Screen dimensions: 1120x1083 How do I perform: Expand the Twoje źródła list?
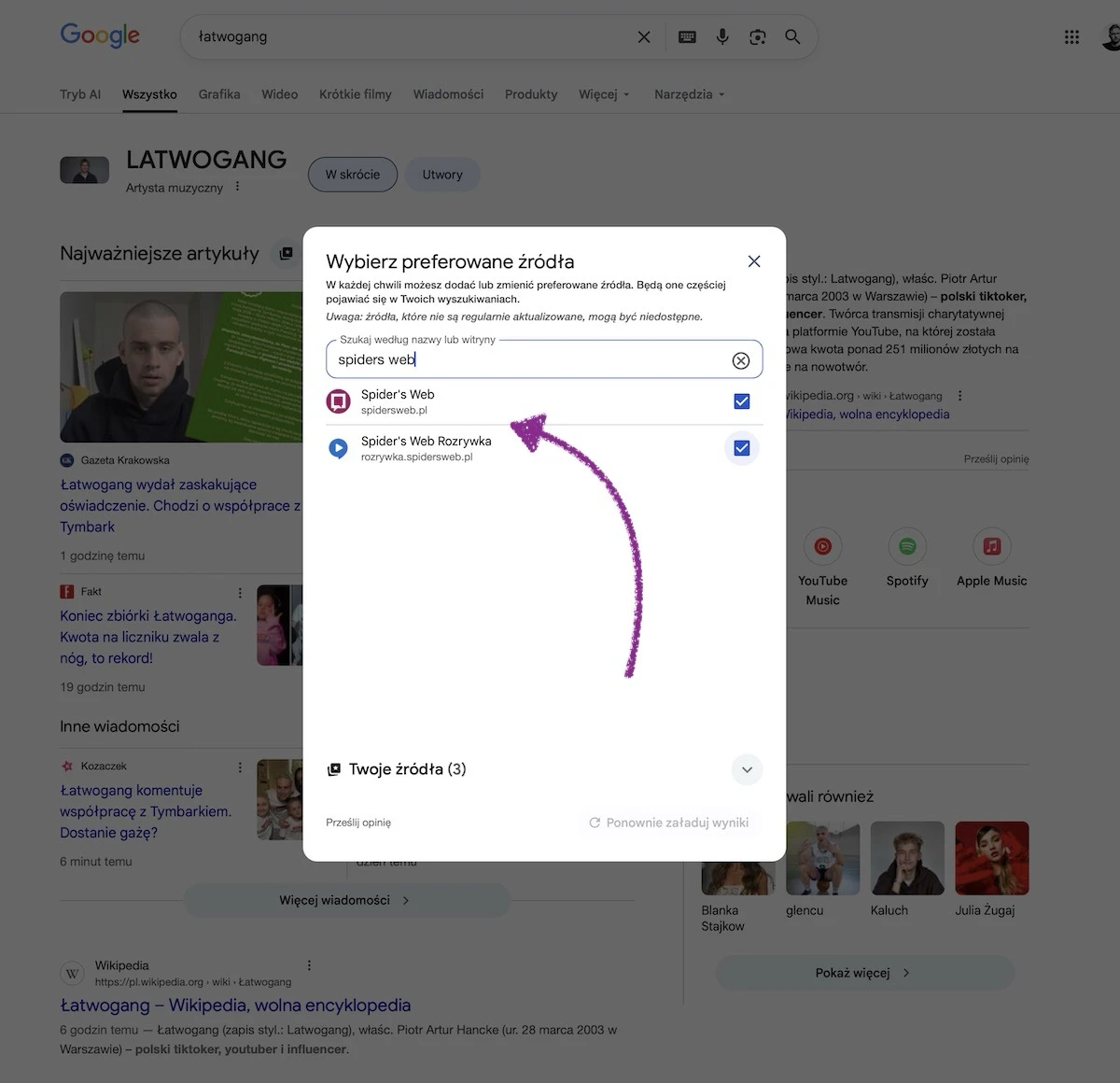747,770
